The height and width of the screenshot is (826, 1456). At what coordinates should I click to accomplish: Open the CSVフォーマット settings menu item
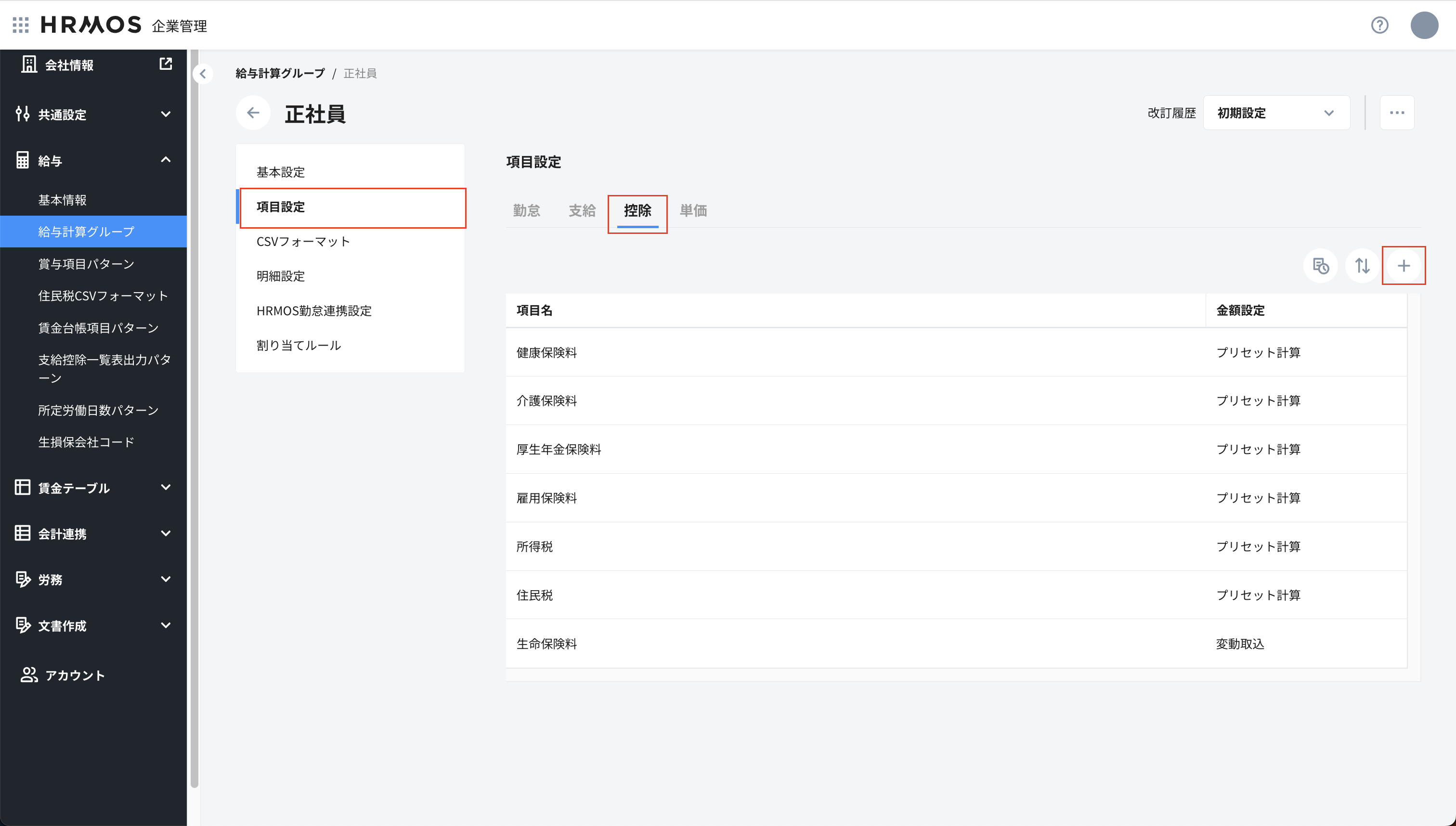click(303, 242)
